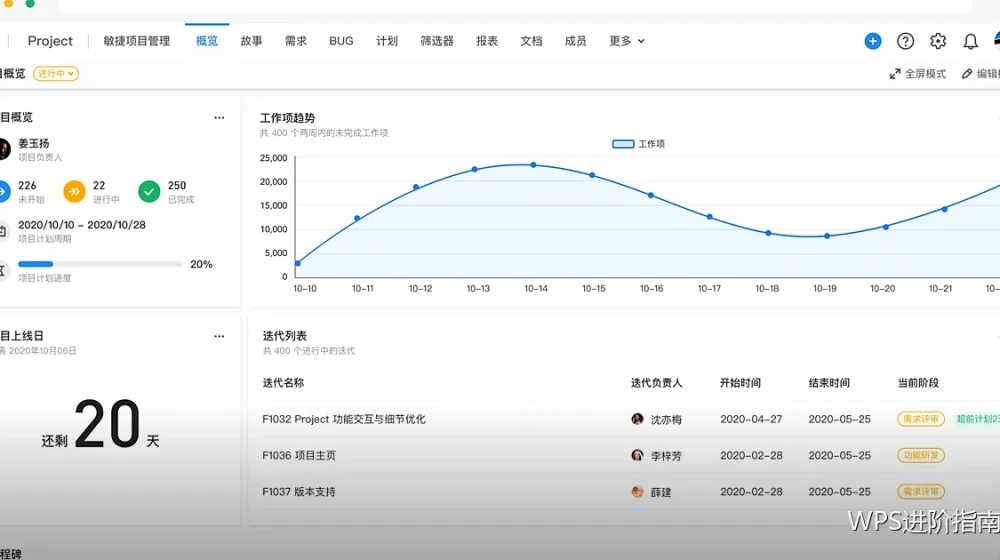This screenshot has height=560, width=1000.
Task: Switch to the 报表 tab
Action: tap(487, 41)
